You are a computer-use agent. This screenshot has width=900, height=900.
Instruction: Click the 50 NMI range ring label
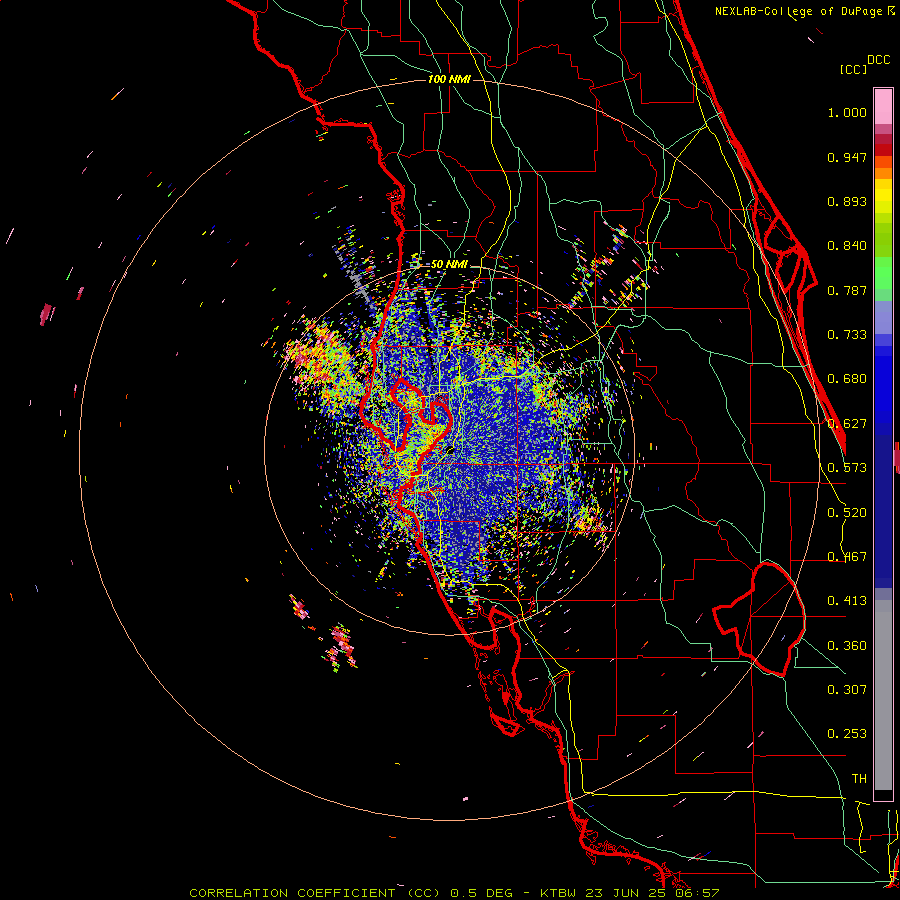coord(449,264)
